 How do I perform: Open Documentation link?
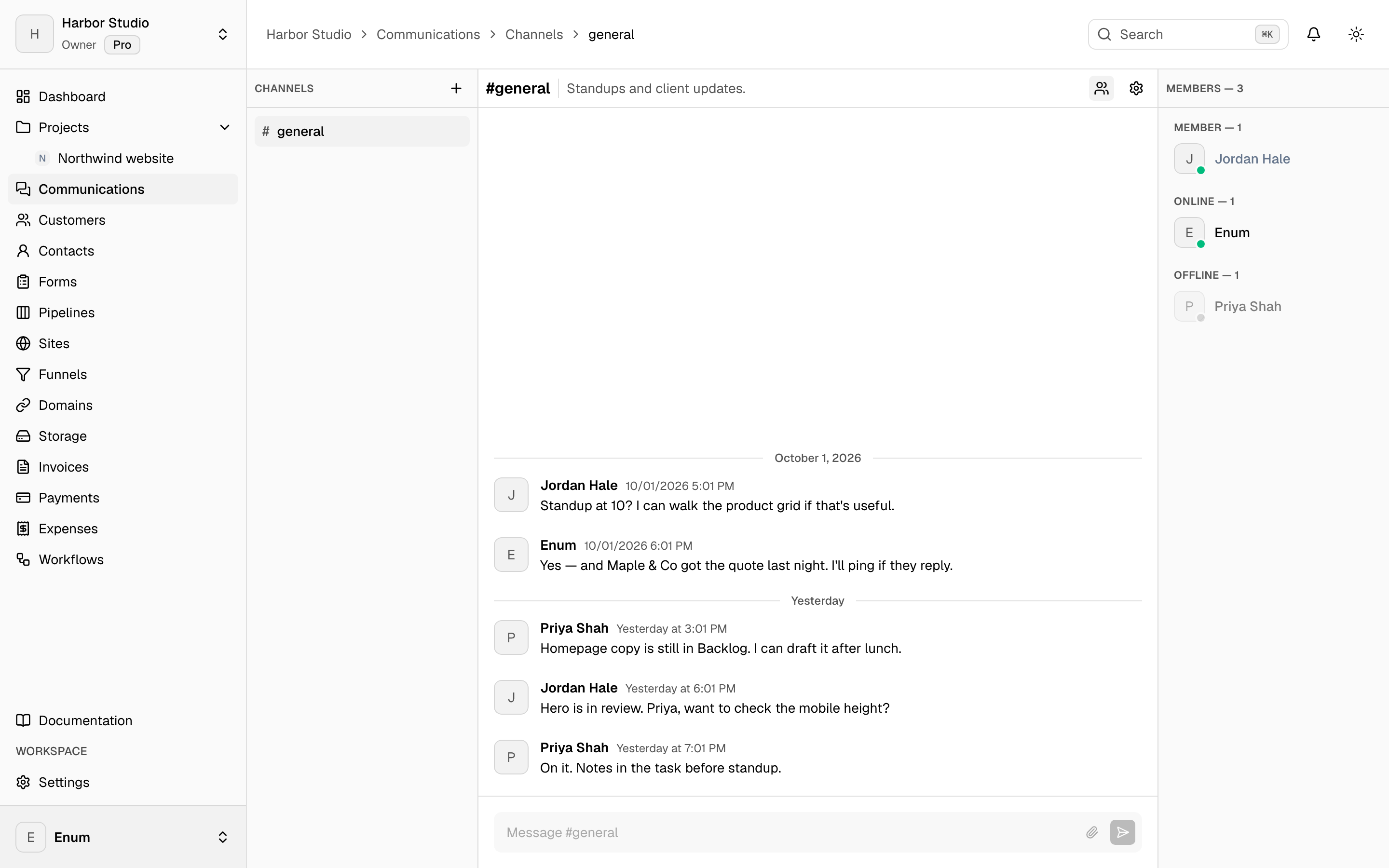pos(123,720)
